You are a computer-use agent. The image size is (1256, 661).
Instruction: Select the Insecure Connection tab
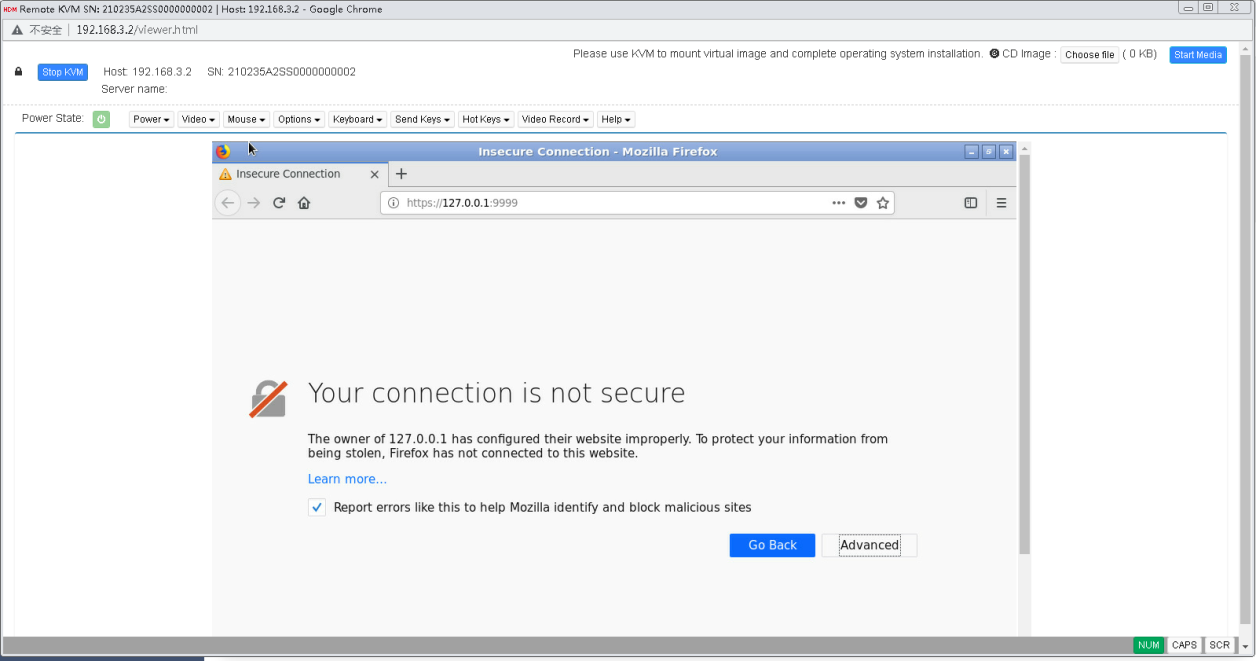click(299, 174)
